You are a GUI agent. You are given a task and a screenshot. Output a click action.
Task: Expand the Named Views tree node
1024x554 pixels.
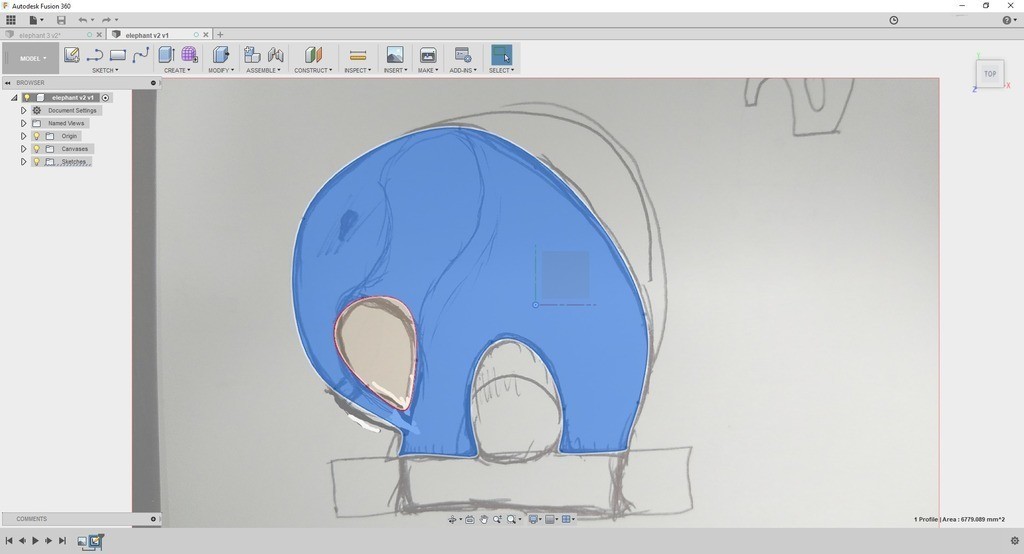tap(23, 123)
